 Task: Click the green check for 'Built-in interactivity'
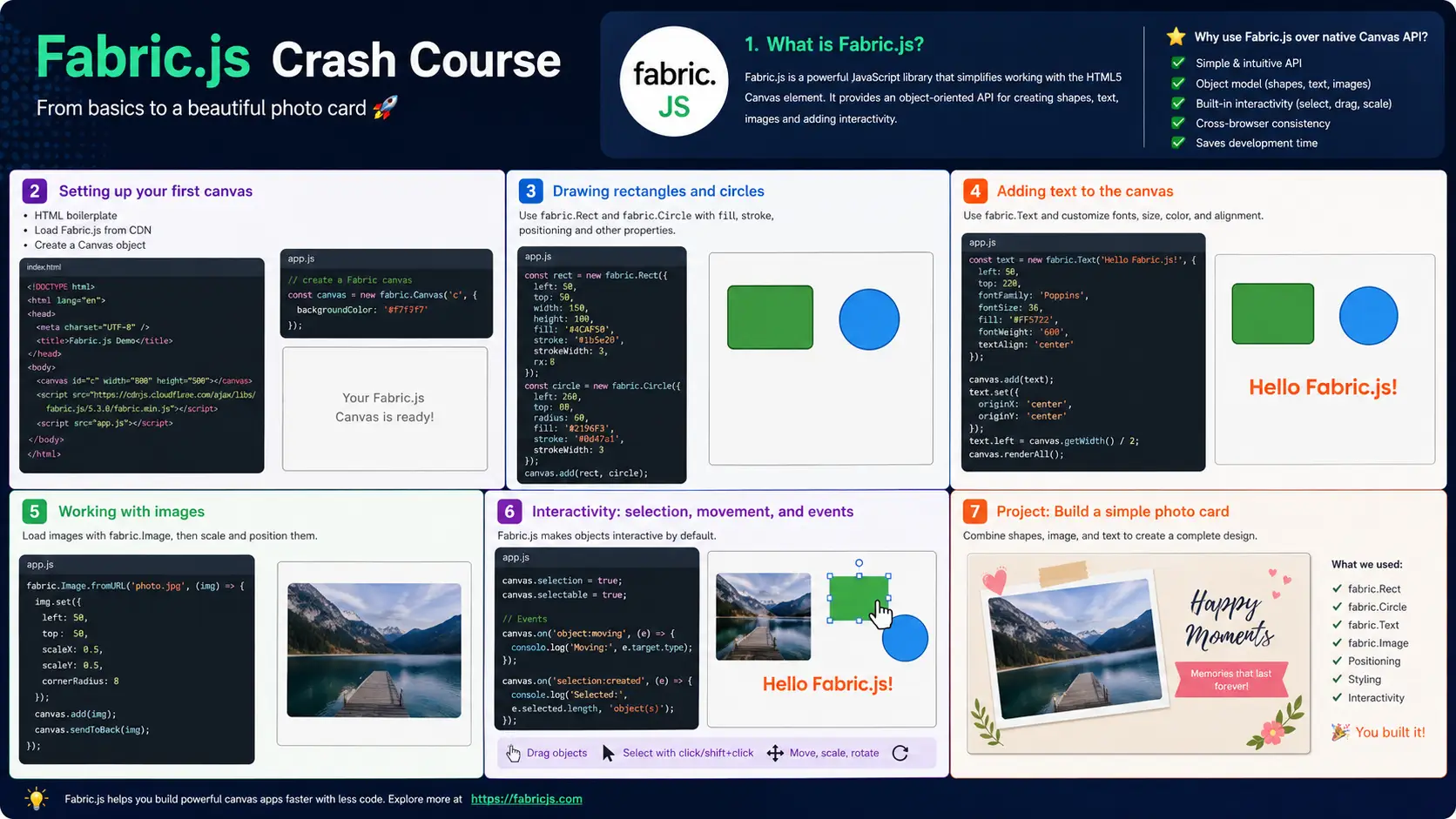(1178, 103)
